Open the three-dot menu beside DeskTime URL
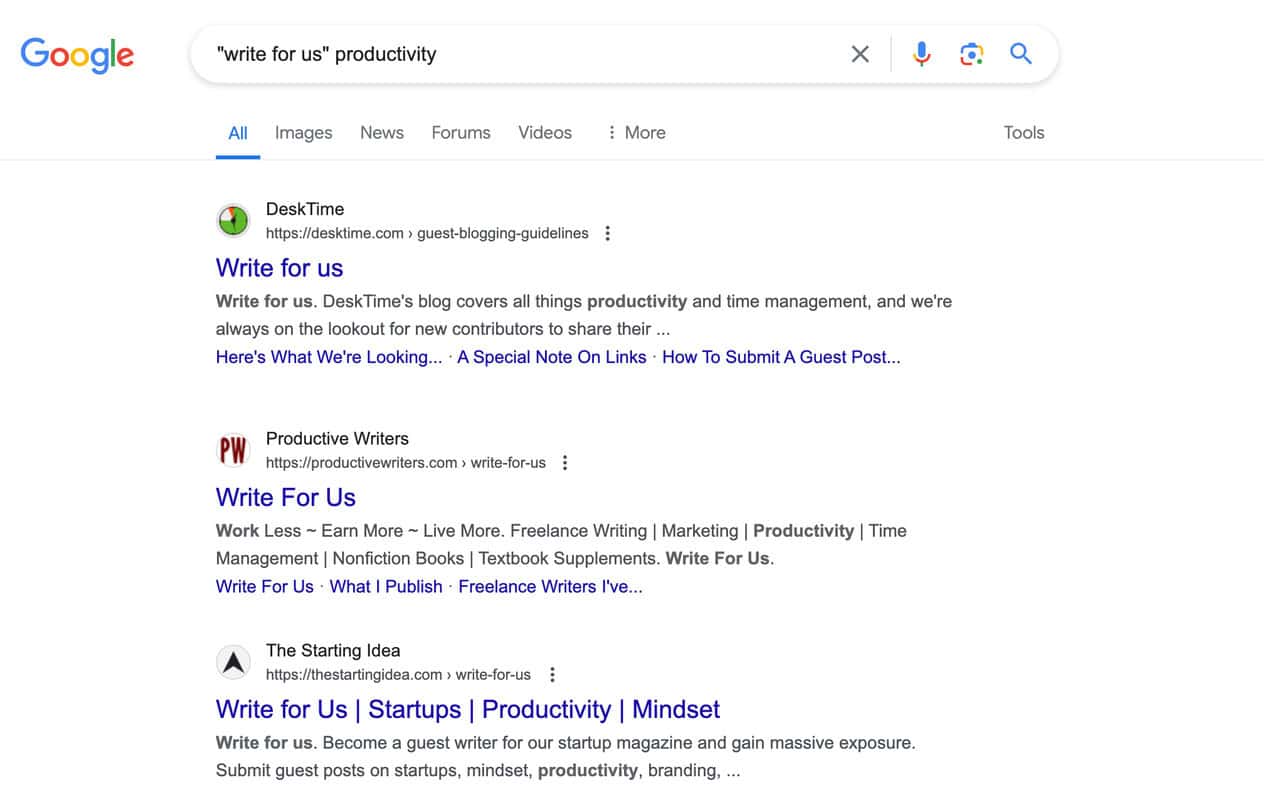 pos(607,234)
